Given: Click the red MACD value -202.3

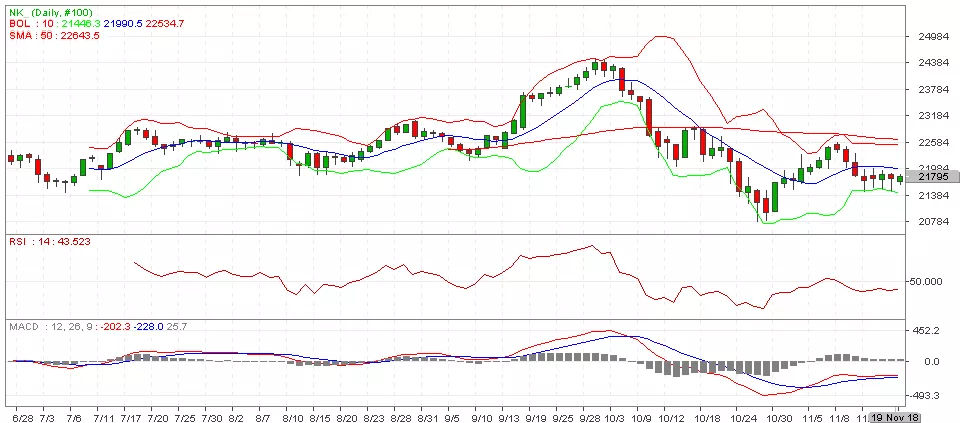Looking at the screenshot, I should (x=118, y=327).
